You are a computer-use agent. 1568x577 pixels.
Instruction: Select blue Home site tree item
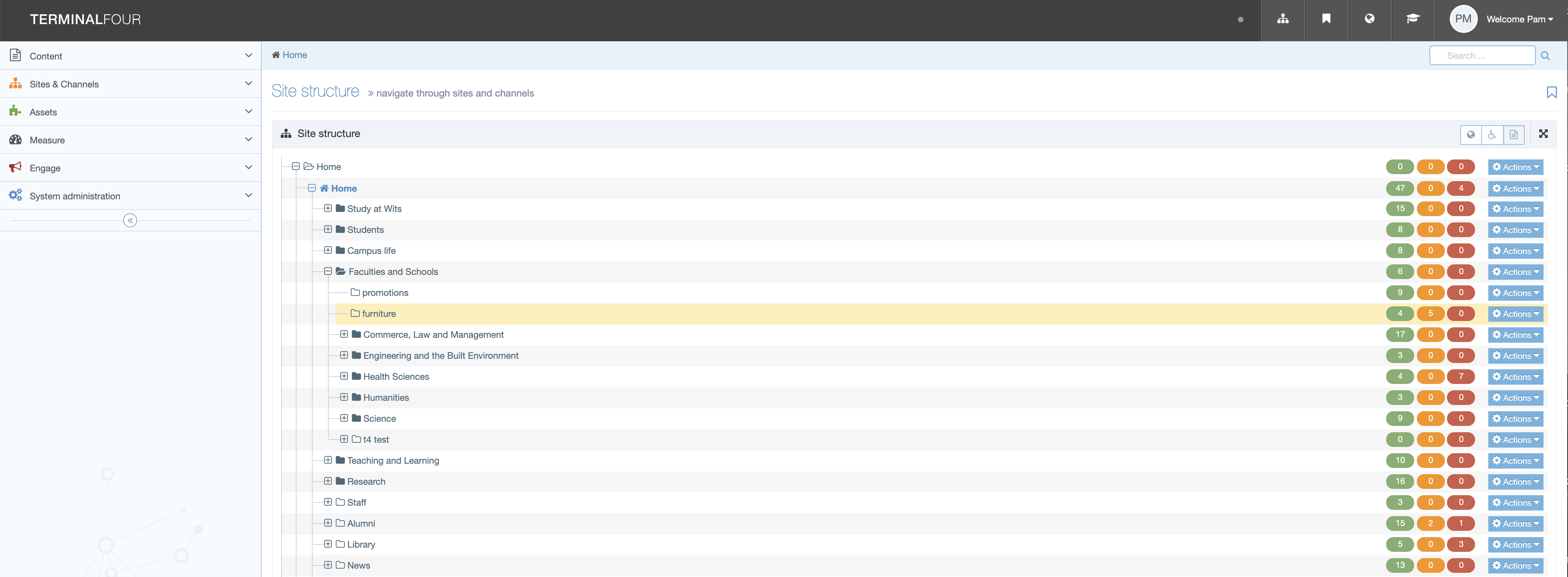click(x=344, y=189)
